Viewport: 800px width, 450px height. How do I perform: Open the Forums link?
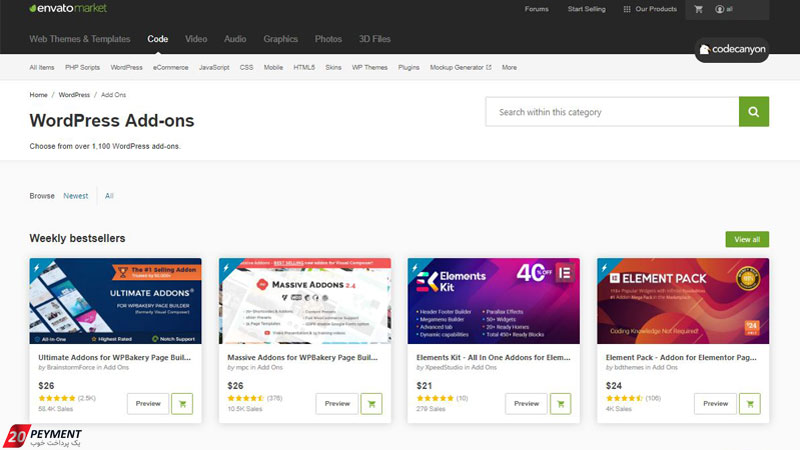click(536, 9)
